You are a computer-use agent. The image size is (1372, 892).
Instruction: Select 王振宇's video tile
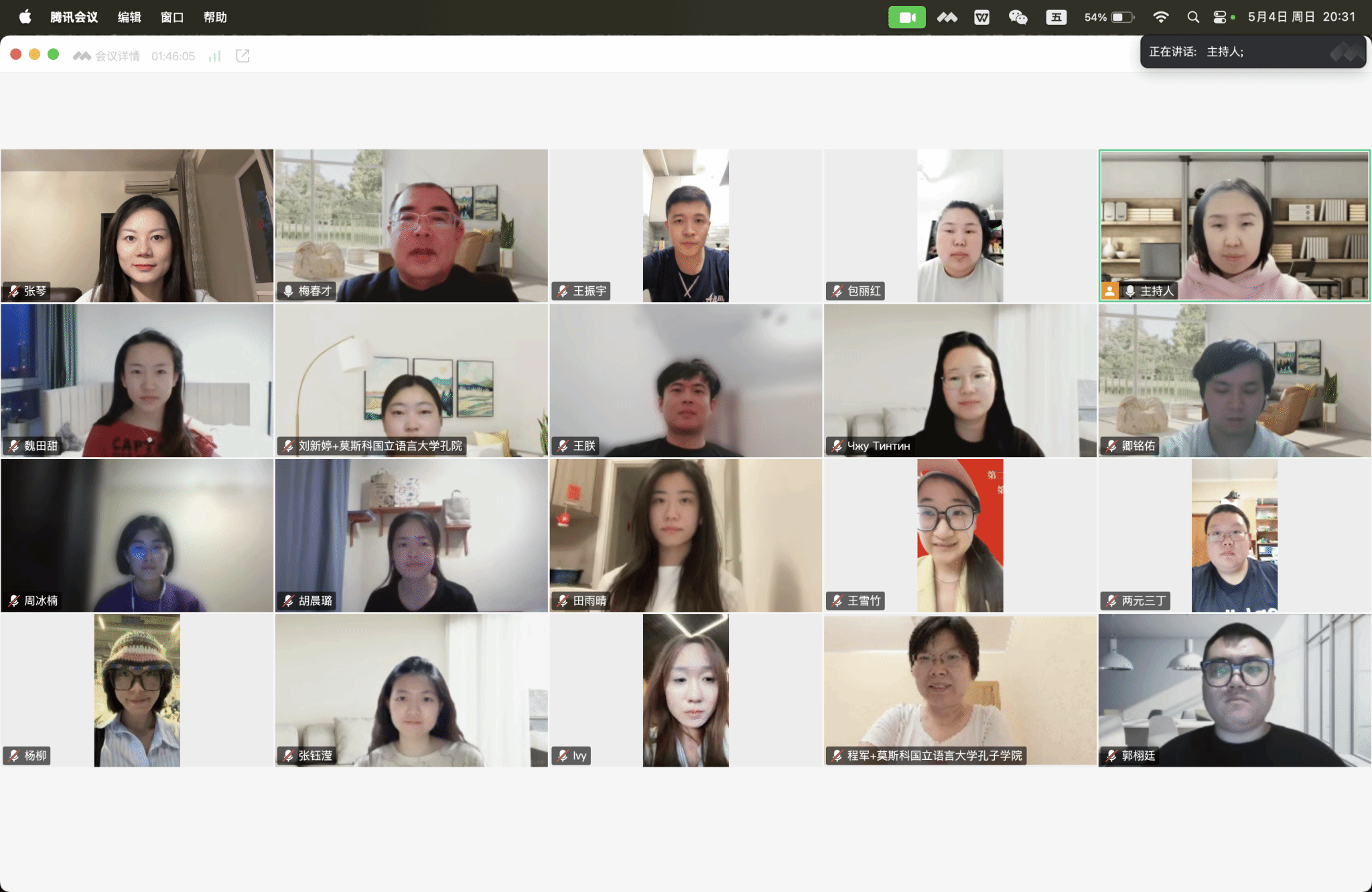point(686,225)
